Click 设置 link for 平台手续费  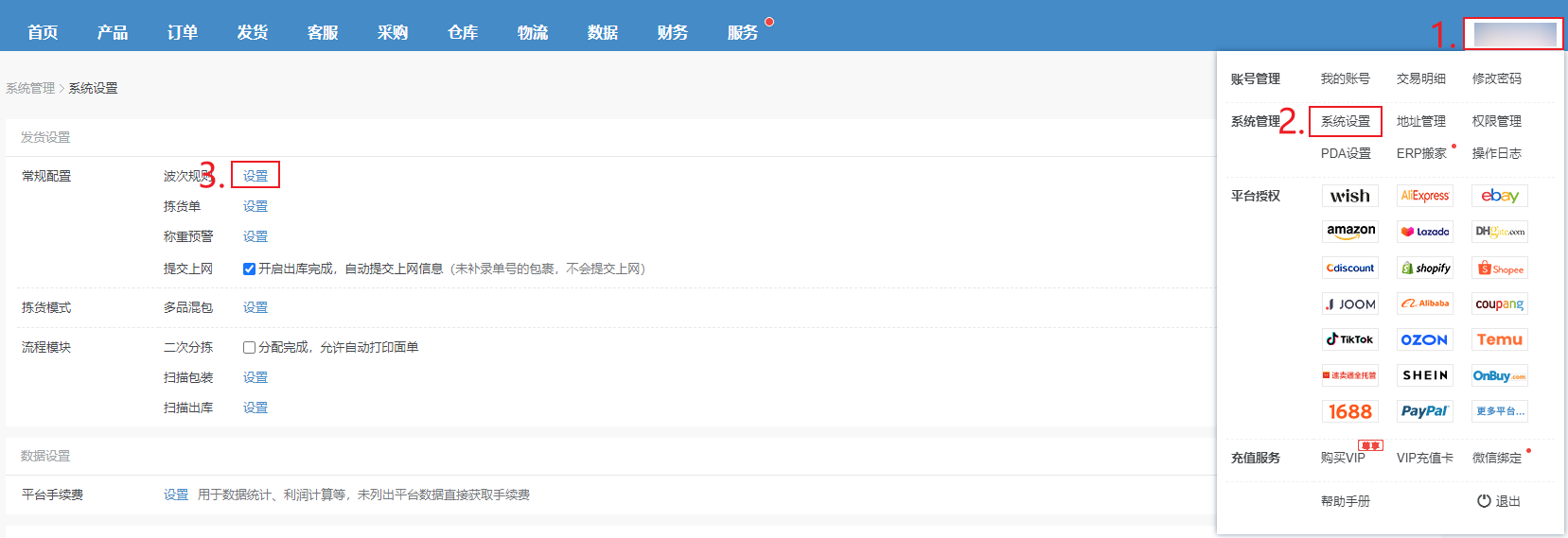coord(176,495)
